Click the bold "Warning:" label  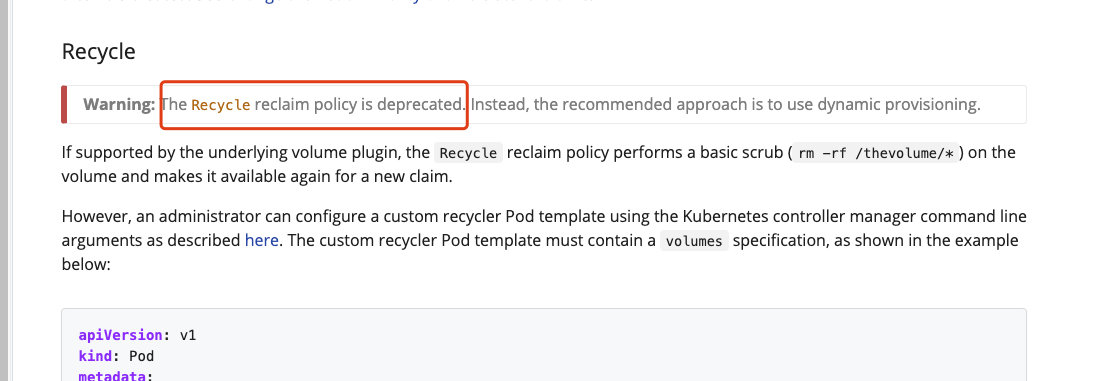pyautogui.click(x=119, y=104)
